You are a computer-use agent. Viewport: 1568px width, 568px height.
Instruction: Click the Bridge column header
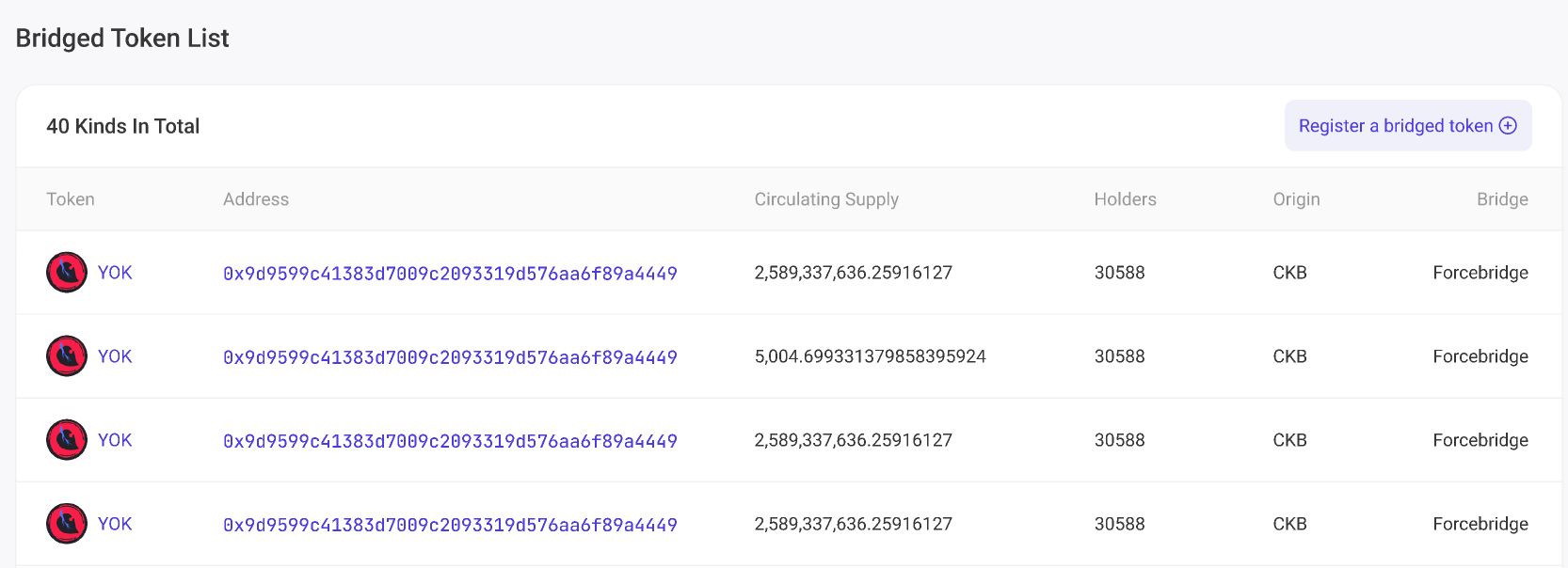point(1502,198)
